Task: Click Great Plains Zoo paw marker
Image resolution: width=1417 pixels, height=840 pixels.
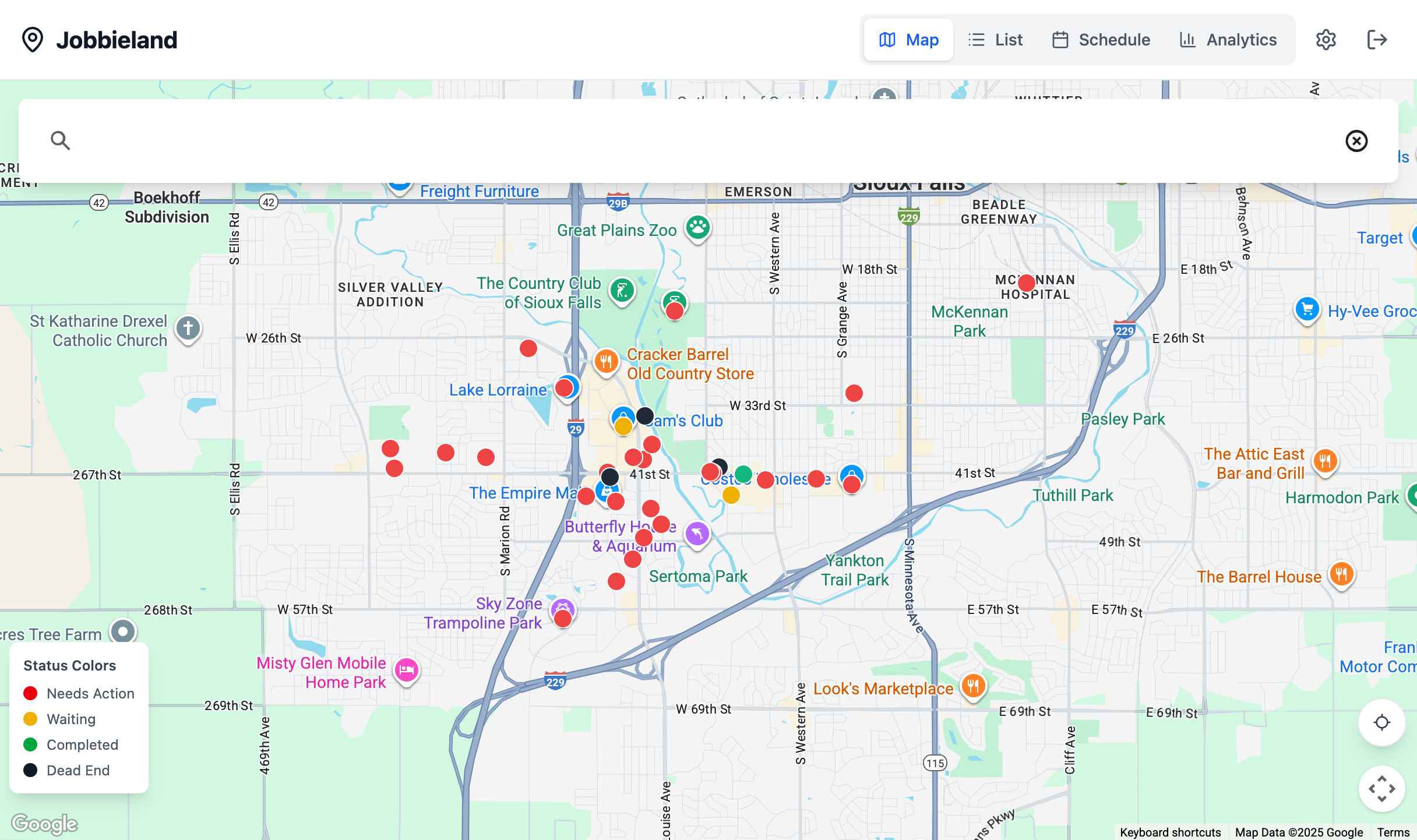Action: point(697,227)
